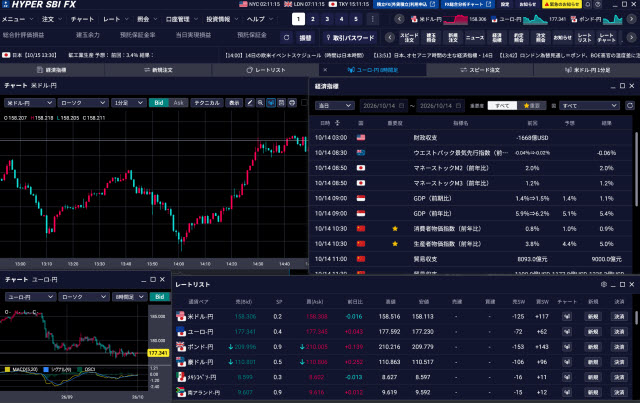Click left arrow before スピード注文 shortcut
Image resolution: width=640 pixels, height=403 pixels.
(x=390, y=38)
